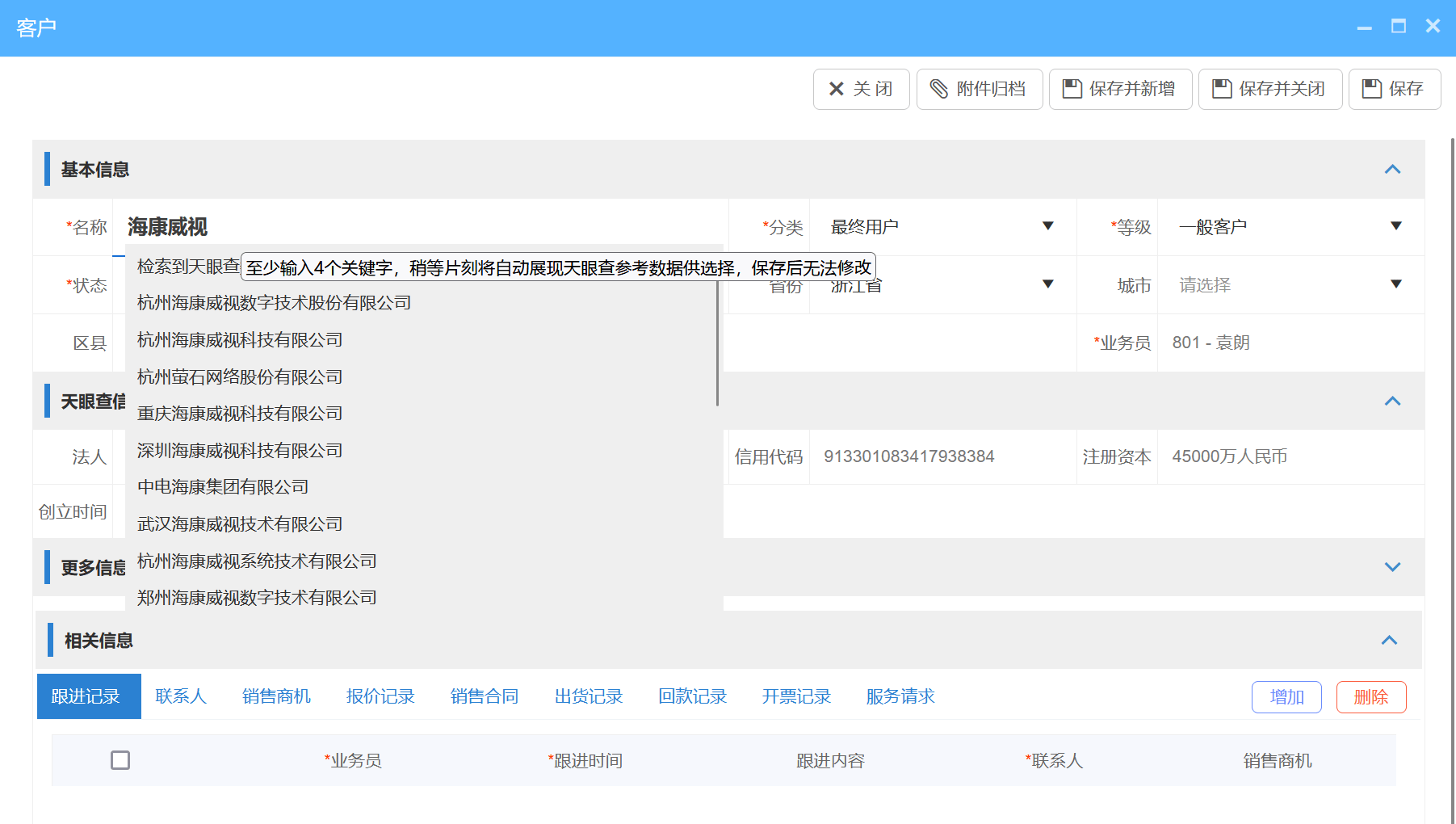Collapse the 基本信息 section
This screenshot has height=824, width=1456.
point(1391,170)
